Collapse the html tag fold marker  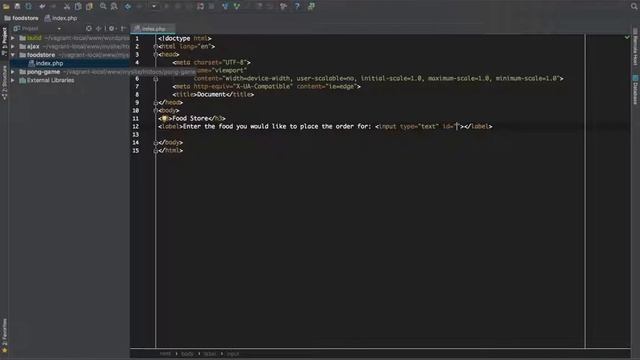coord(156,47)
